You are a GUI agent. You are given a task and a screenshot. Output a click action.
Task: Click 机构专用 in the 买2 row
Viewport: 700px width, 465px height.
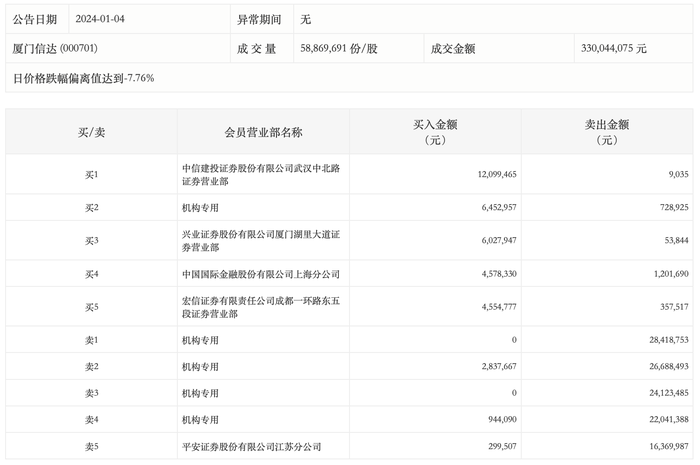200,208
